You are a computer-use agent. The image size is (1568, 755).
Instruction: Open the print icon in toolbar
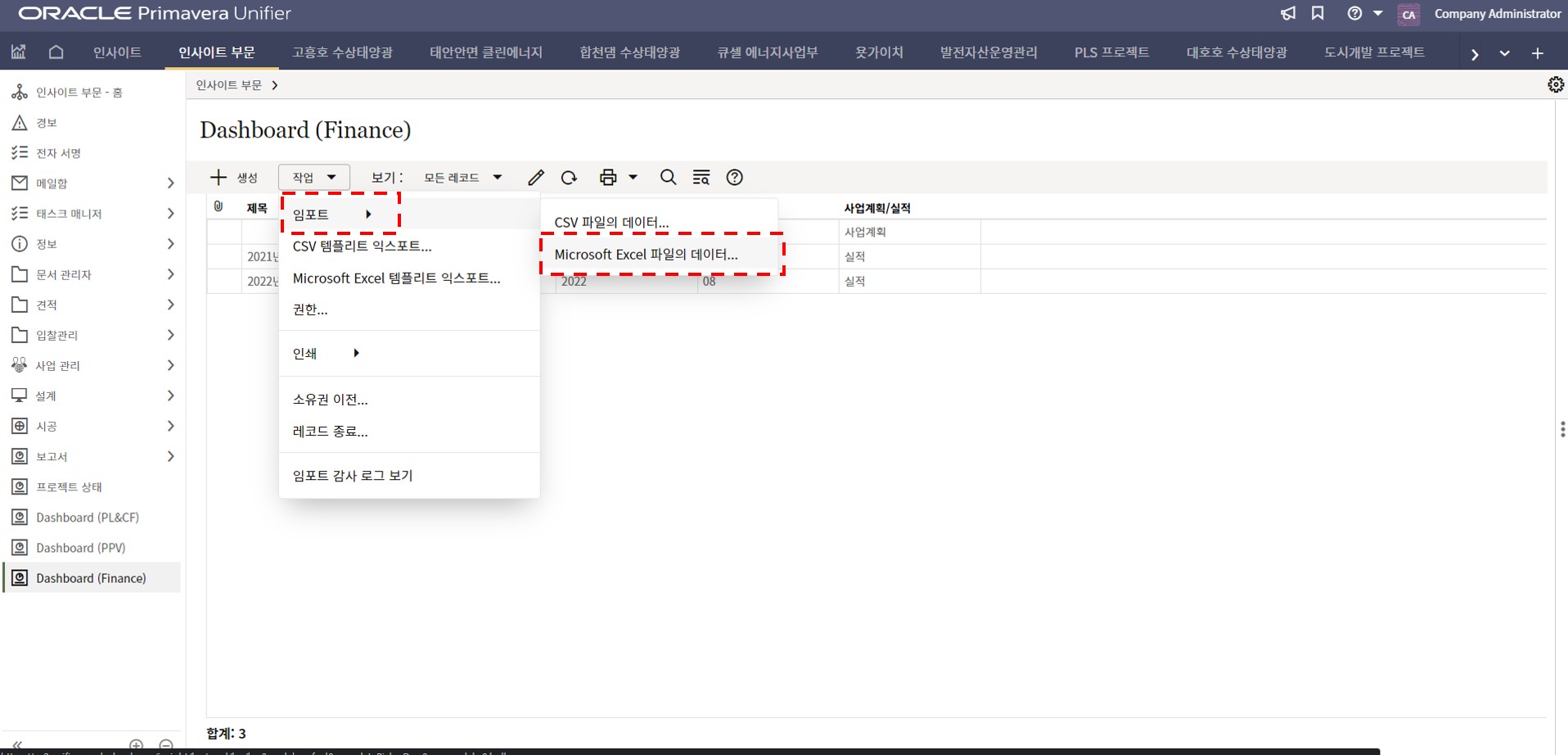[608, 178]
